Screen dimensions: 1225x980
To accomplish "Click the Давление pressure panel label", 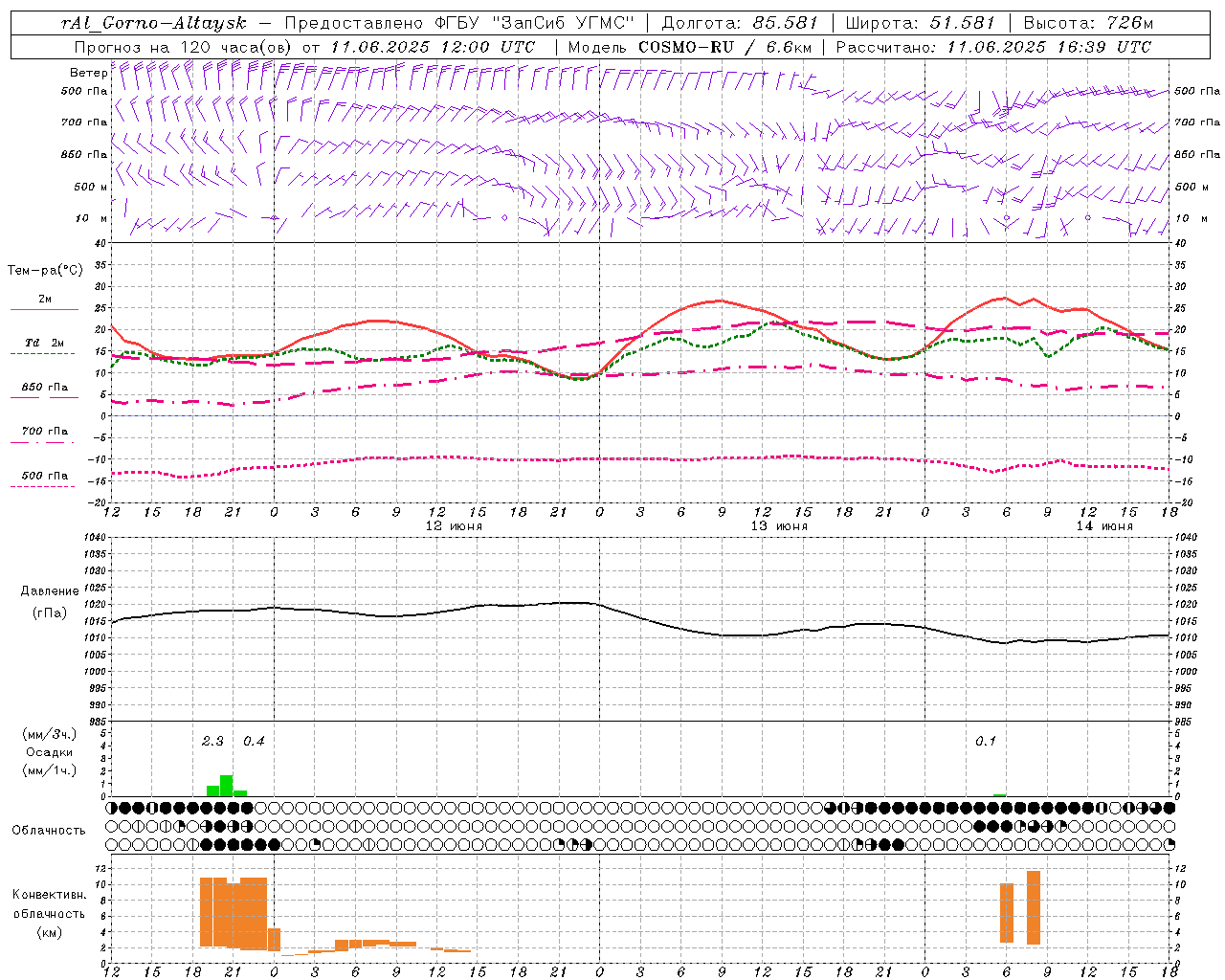I will pyautogui.click(x=50, y=591).
